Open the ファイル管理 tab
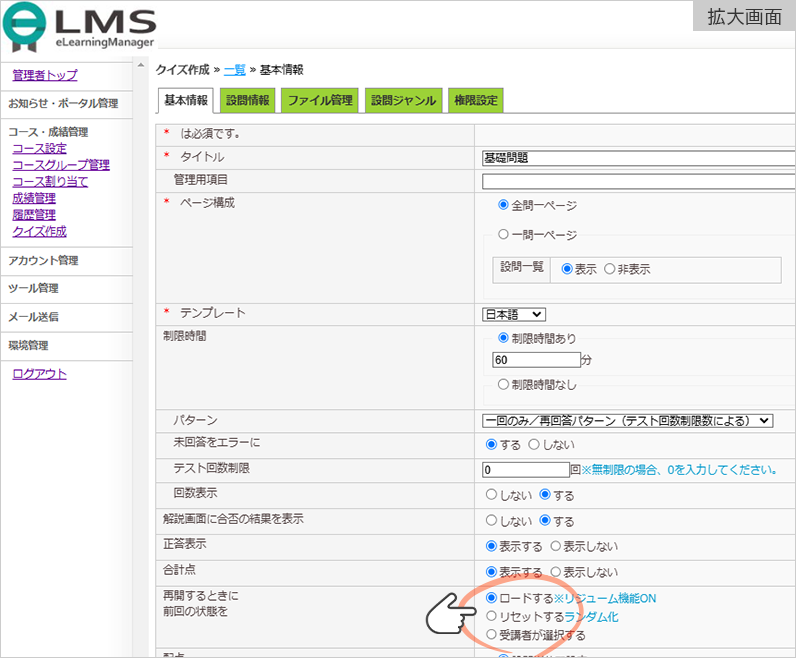Screen dimensions: 796x658 pyautogui.click(x=320, y=100)
